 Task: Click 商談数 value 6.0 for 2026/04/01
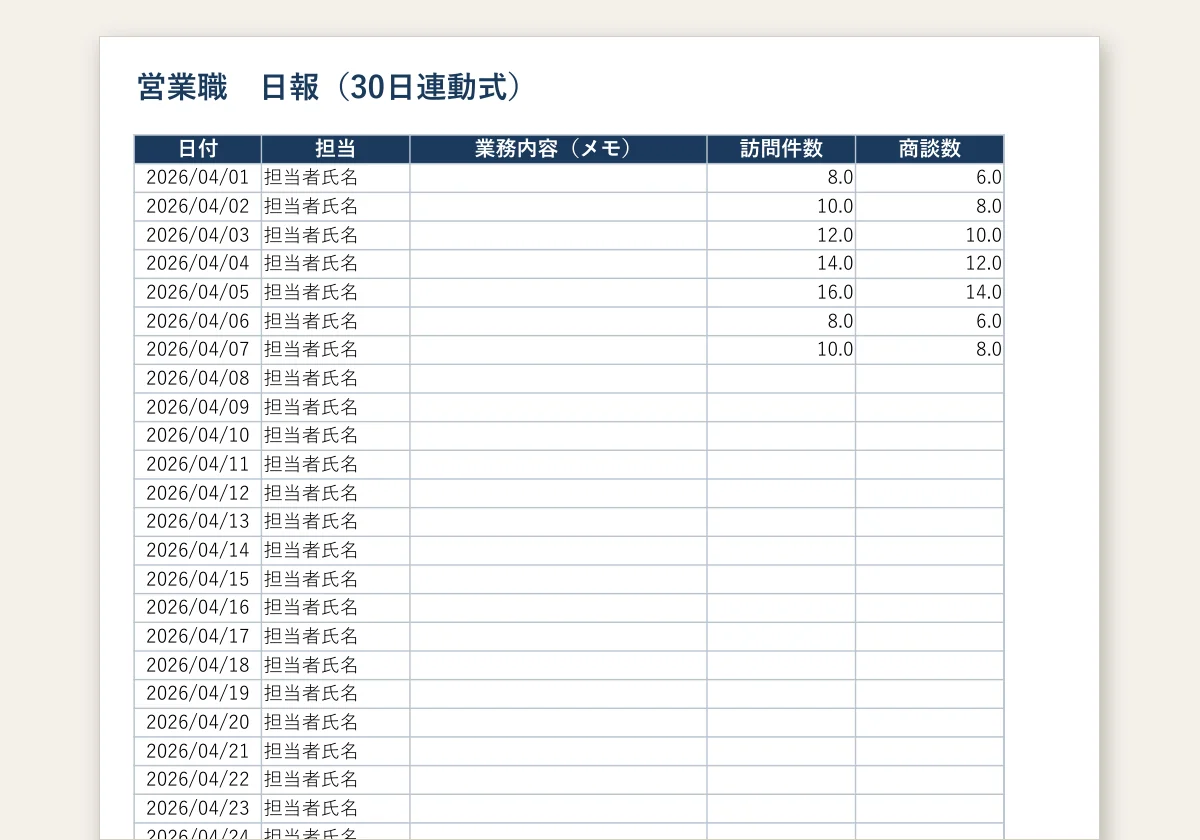[930, 178]
